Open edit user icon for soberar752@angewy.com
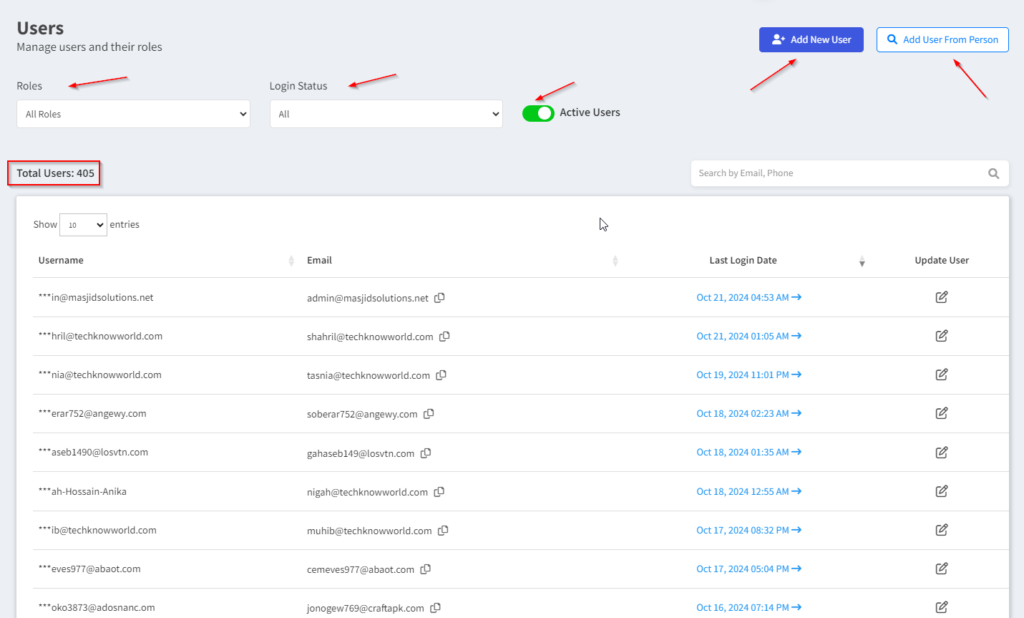The image size is (1024, 618). (941, 413)
